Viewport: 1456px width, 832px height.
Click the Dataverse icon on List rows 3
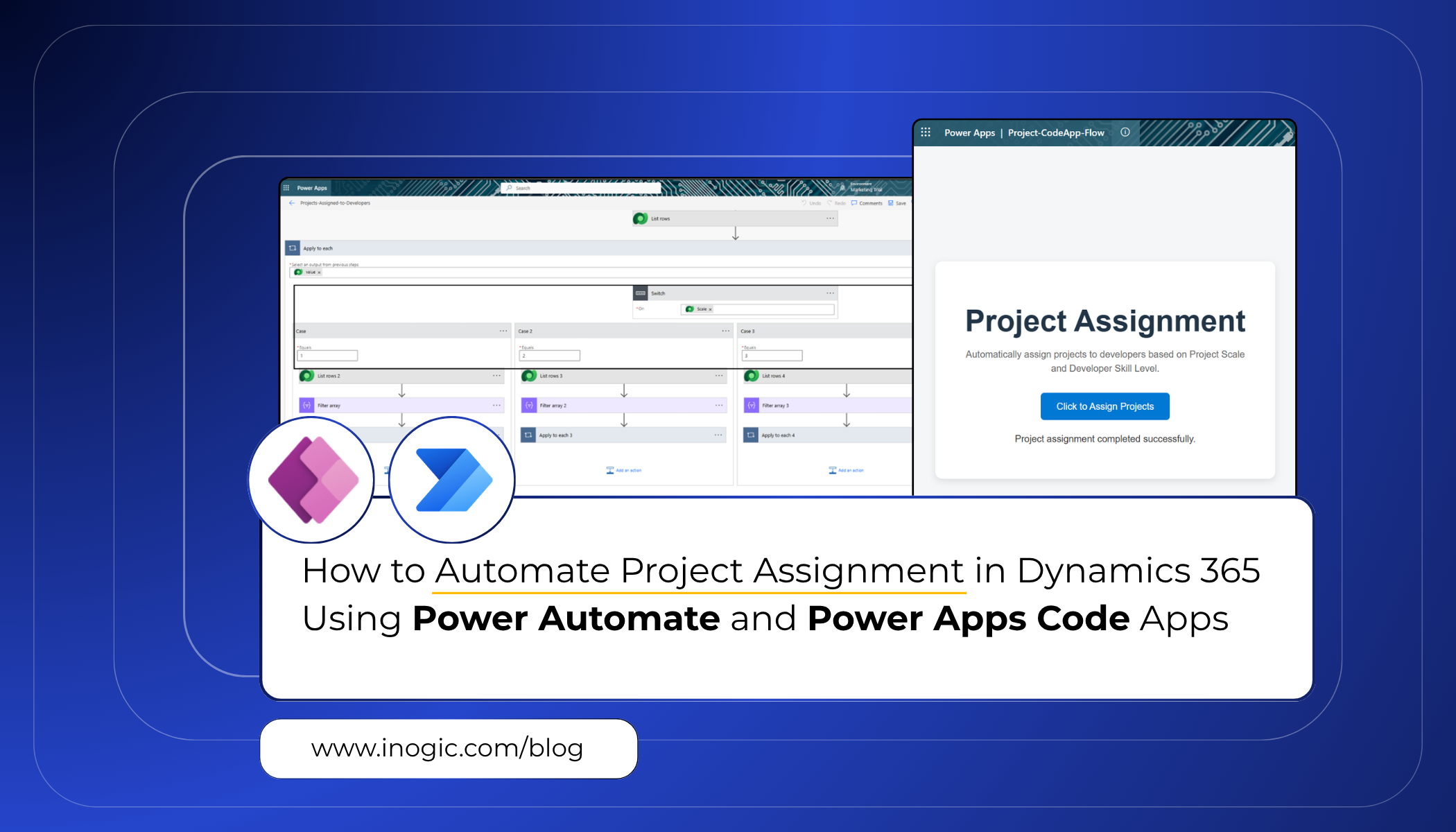pyautogui.click(x=529, y=376)
